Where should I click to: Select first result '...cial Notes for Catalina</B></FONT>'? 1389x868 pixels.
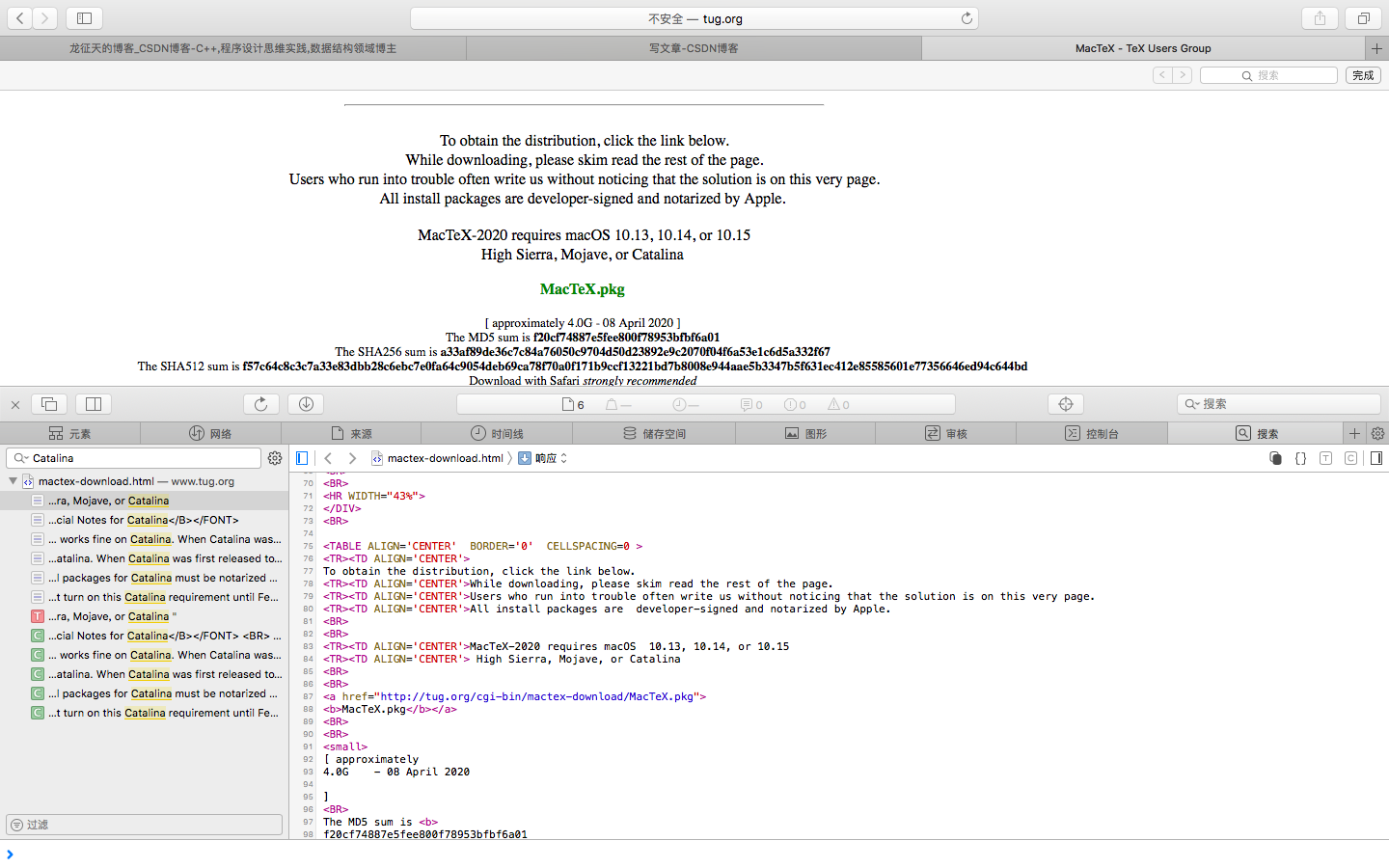pyautogui.click(x=145, y=520)
